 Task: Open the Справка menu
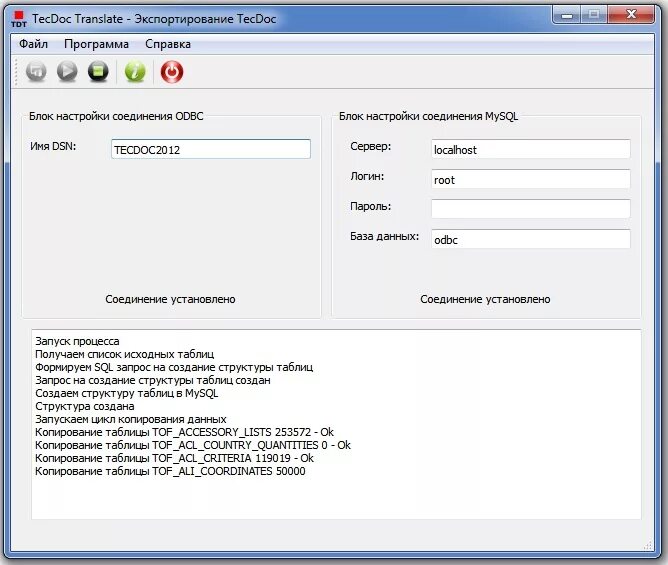[168, 44]
